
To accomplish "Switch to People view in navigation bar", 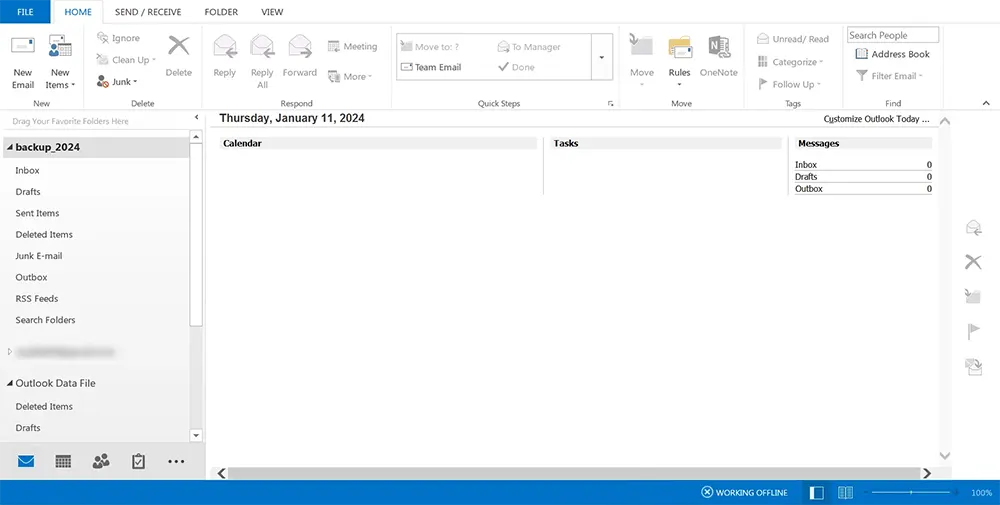I will click(x=101, y=461).
